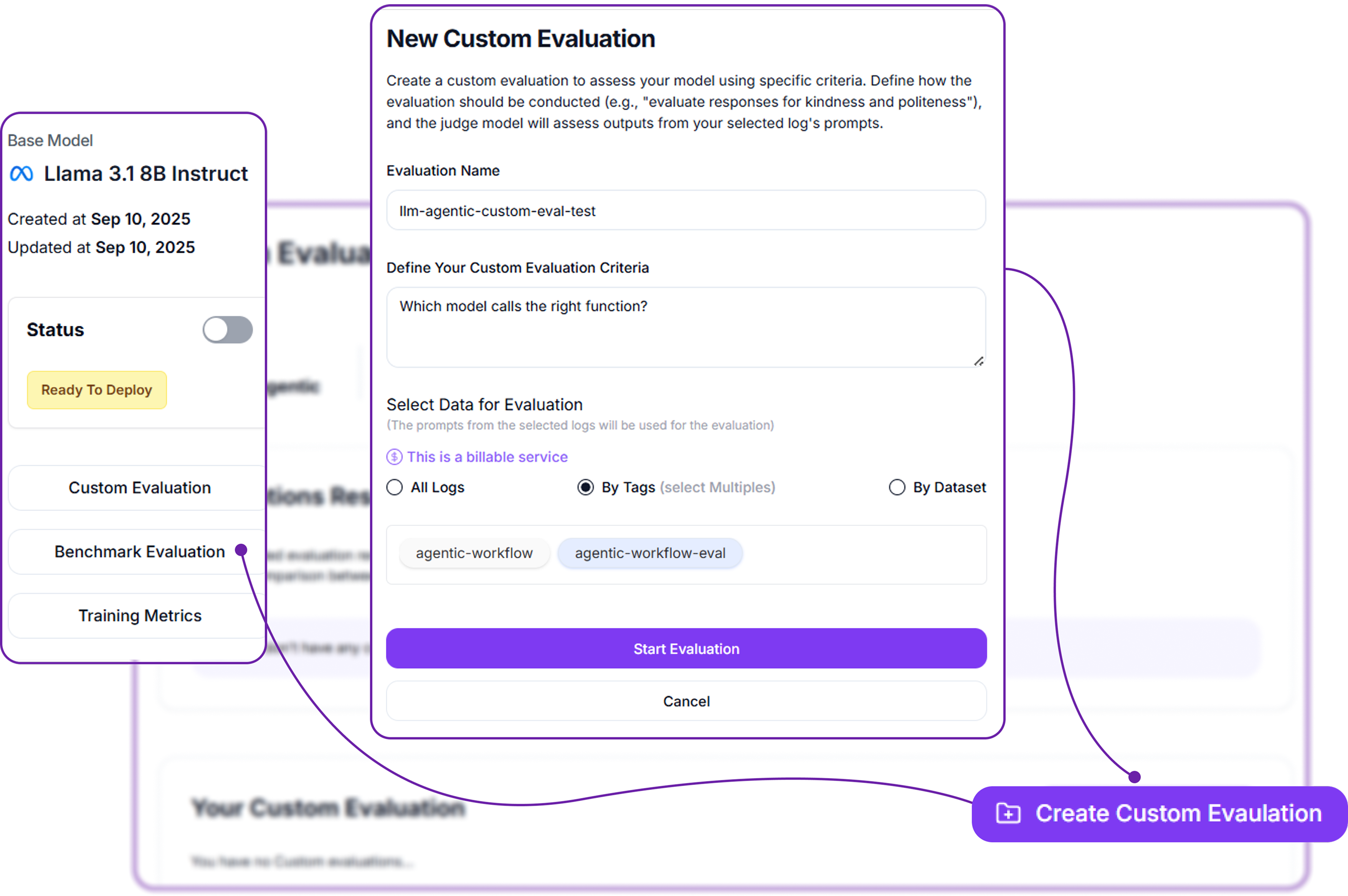Click the resize handle of the criteria textarea

point(979,361)
